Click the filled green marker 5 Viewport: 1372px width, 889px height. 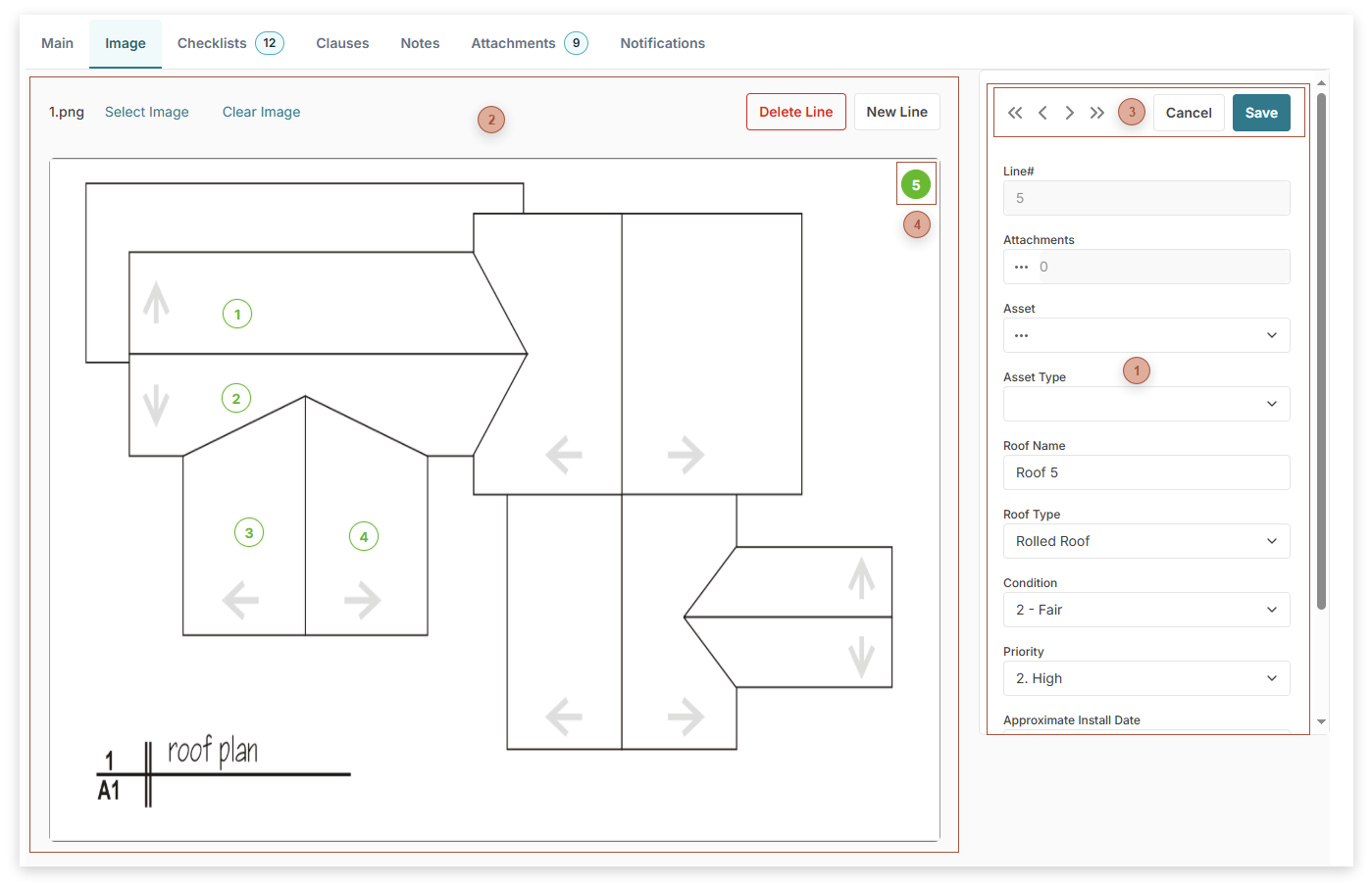[x=916, y=184]
